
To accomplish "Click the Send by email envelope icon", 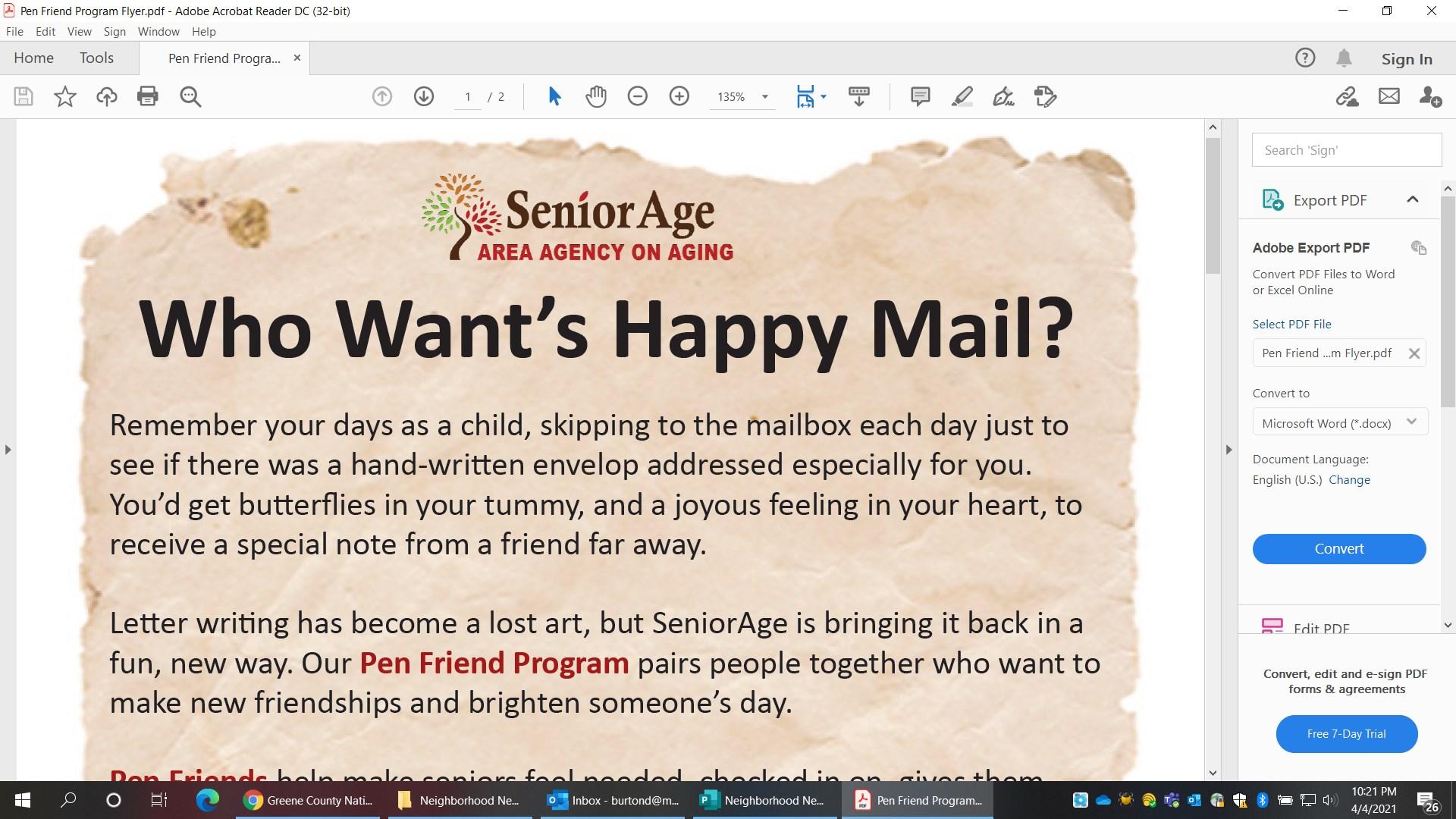I will 1389,96.
